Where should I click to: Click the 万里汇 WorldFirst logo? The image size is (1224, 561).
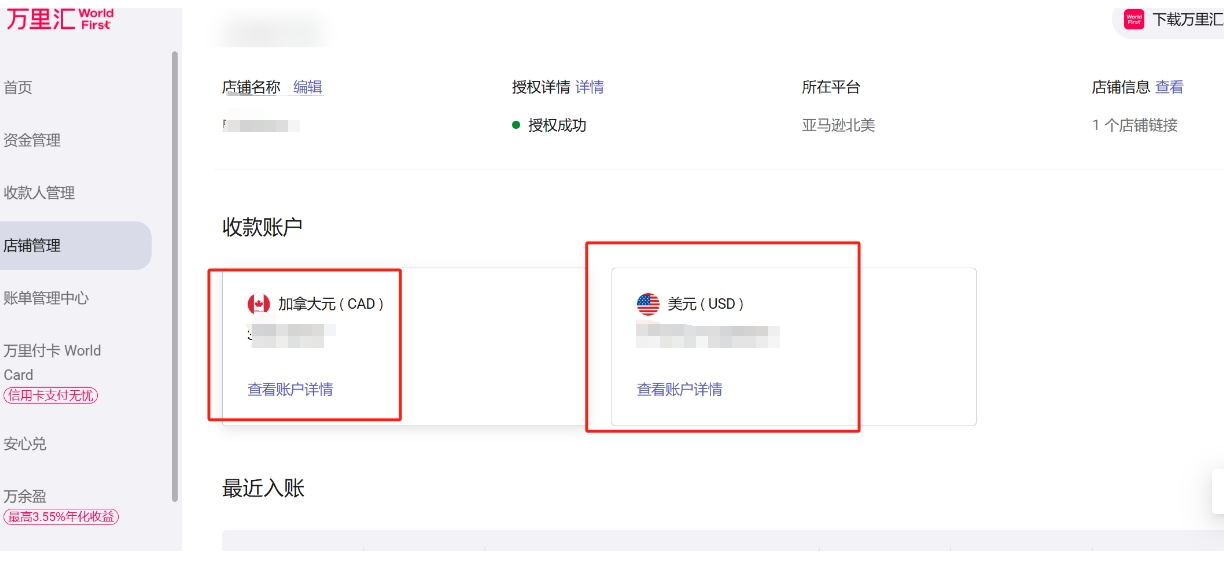(60, 19)
